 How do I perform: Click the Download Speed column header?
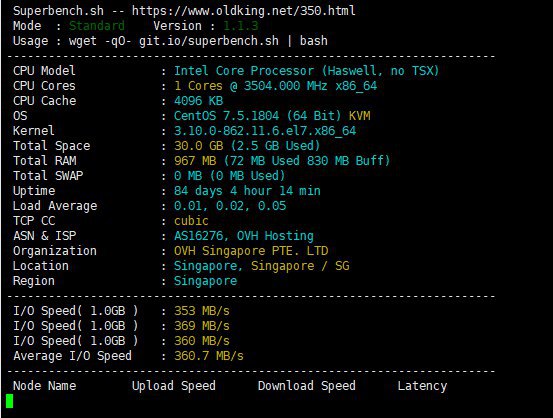(306, 386)
